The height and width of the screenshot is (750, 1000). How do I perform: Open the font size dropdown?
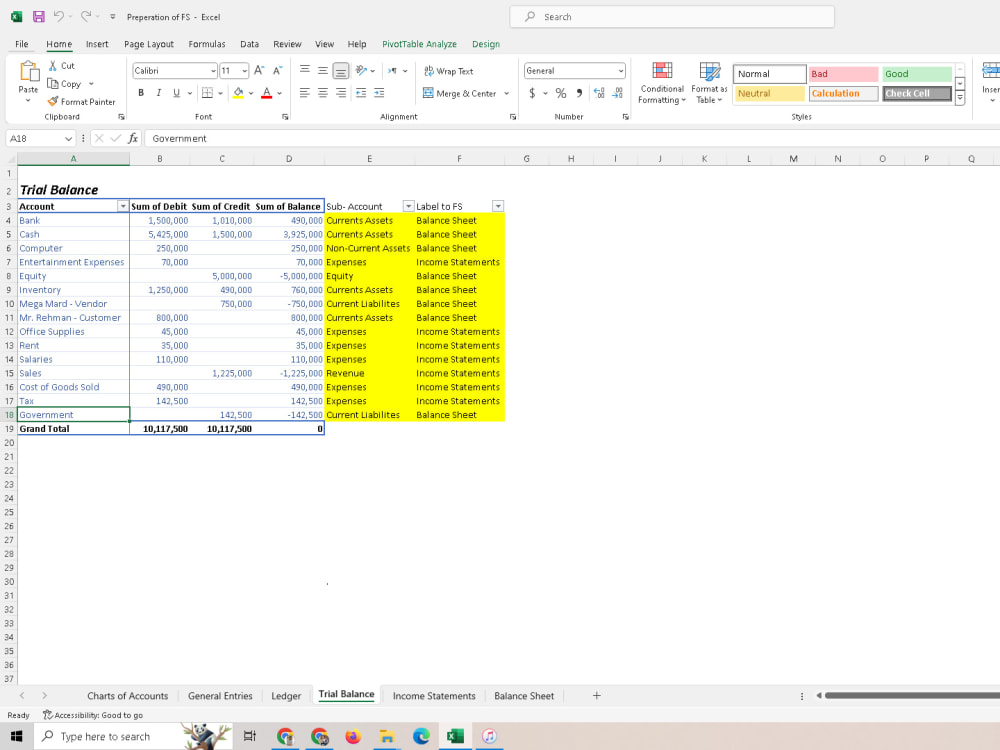[x=244, y=71]
